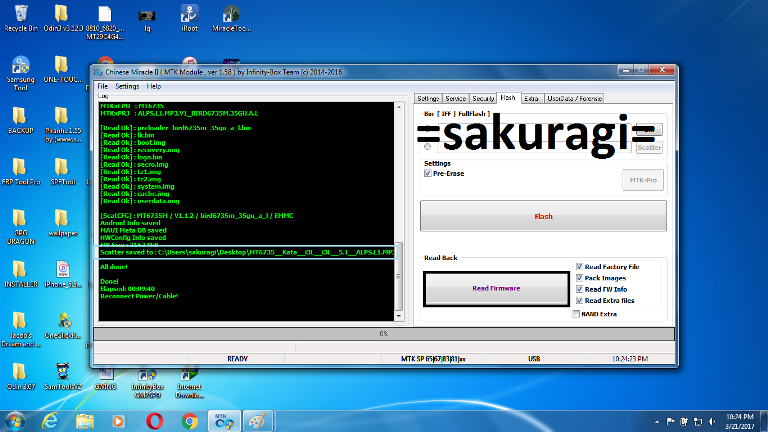Open the lg desktop icon
This screenshot has height=432, width=768.
147,20
